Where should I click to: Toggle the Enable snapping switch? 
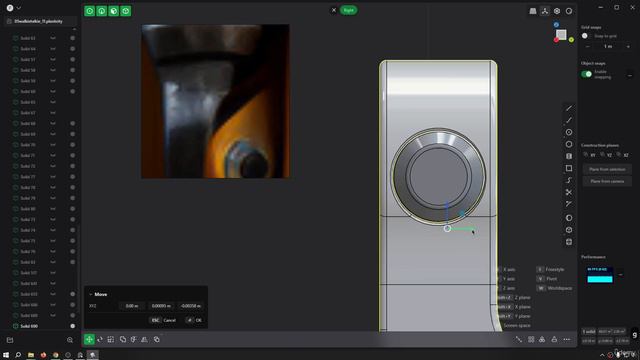[587, 74]
